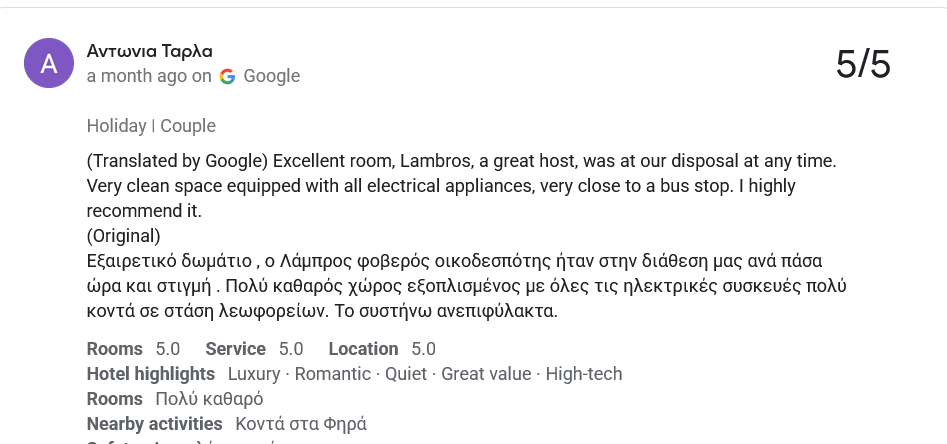The height and width of the screenshot is (444, 947).
Task: Click the purple reviewer avatar "A"
Action: click(x=49, y=63)
